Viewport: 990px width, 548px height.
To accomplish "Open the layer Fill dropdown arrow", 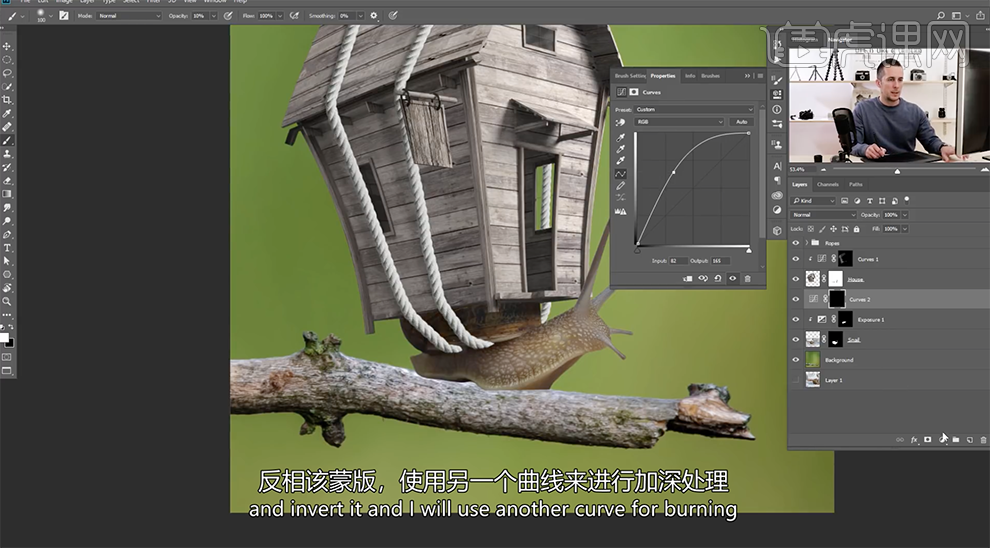I will [905, 229].
